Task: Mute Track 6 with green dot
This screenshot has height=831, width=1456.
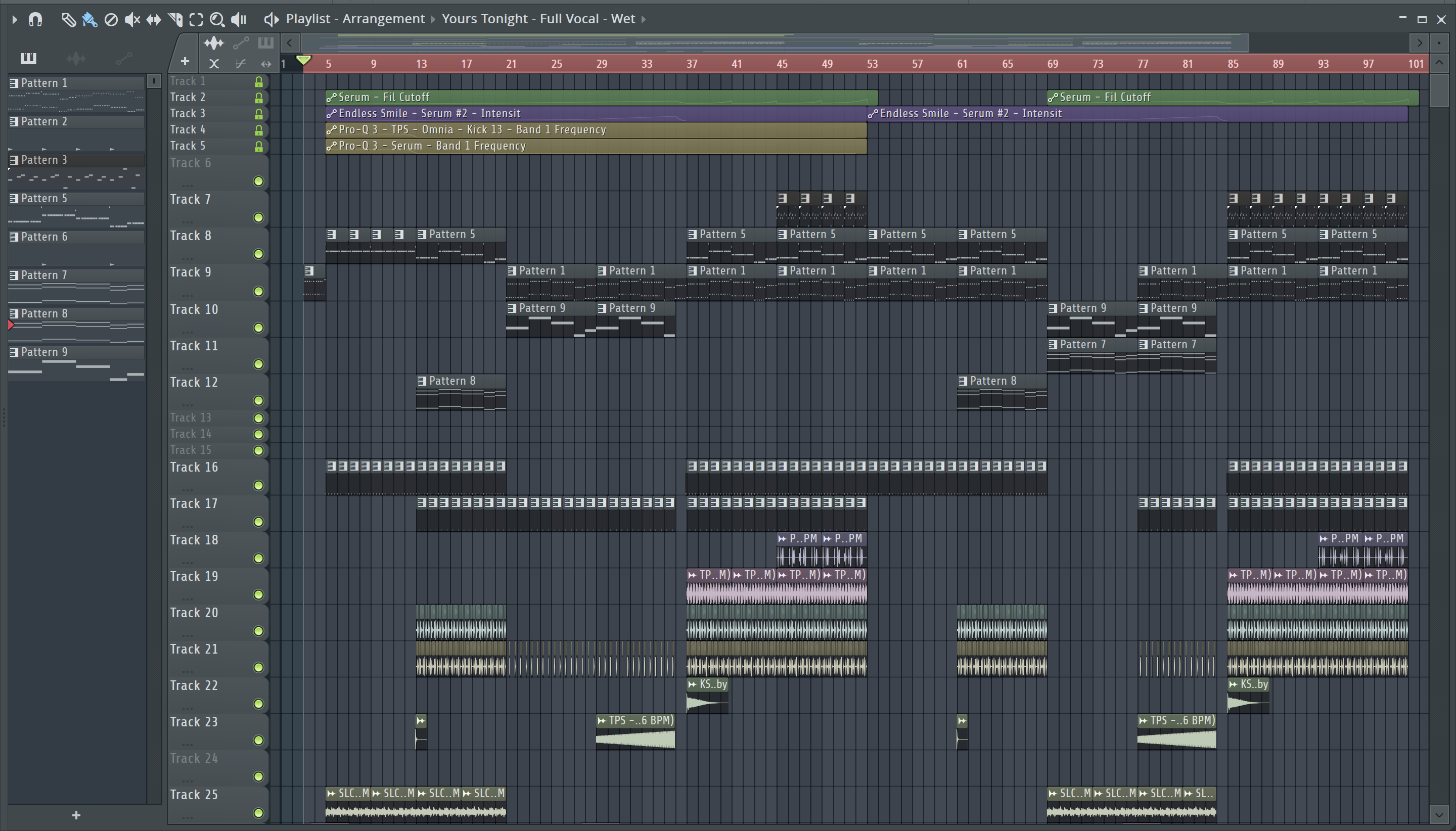Action: (258, 181)
